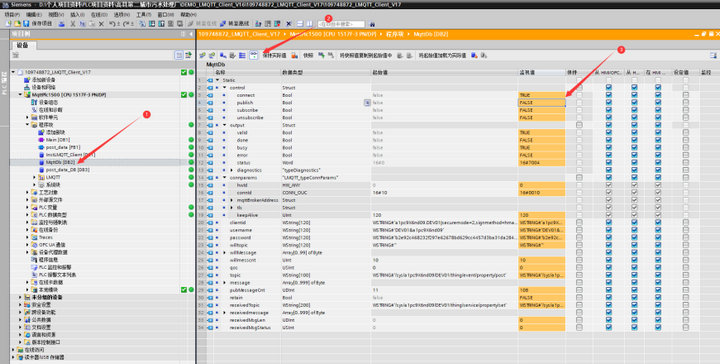The image size is (720, 364).
Task: Click the cut scissors icon in the toolbar
Action: [x=73, y=23]
